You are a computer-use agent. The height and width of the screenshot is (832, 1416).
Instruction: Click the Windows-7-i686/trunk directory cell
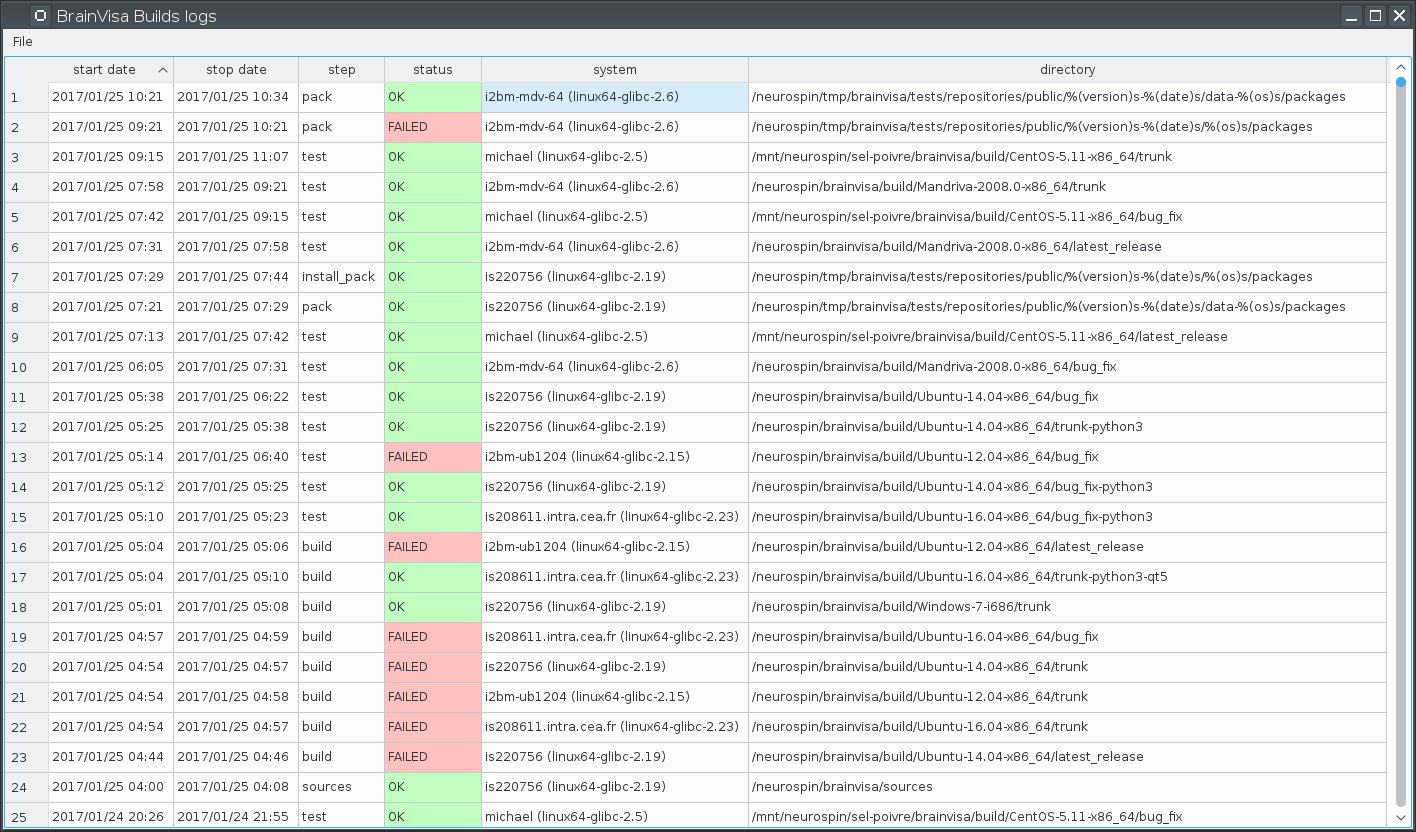coord(1067,607)
